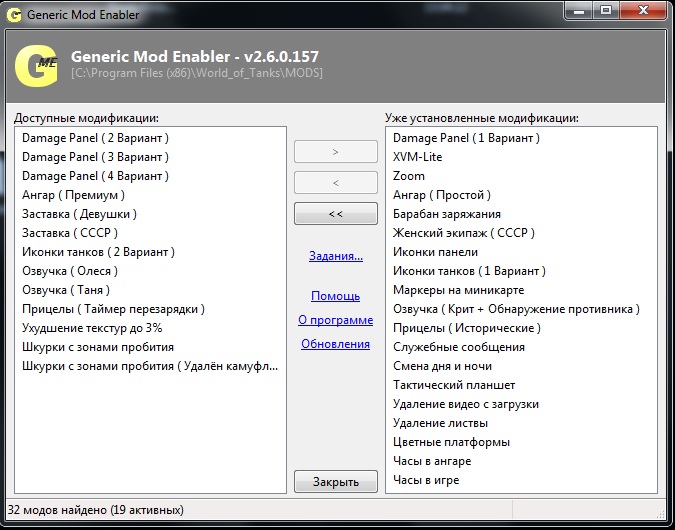Click the MODS folder path in header

coord(197,73)
